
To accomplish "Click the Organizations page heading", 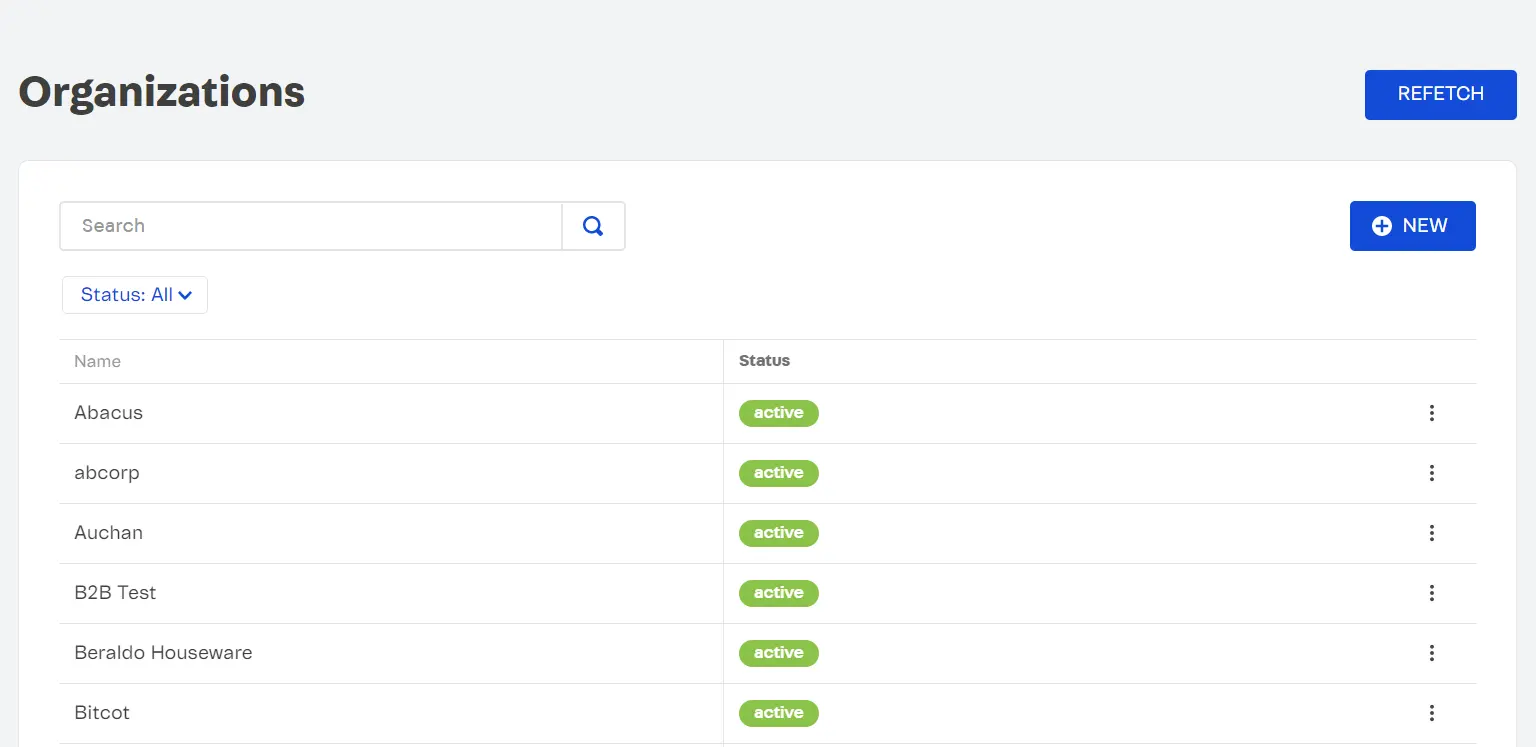I will (x=161, y=92).
